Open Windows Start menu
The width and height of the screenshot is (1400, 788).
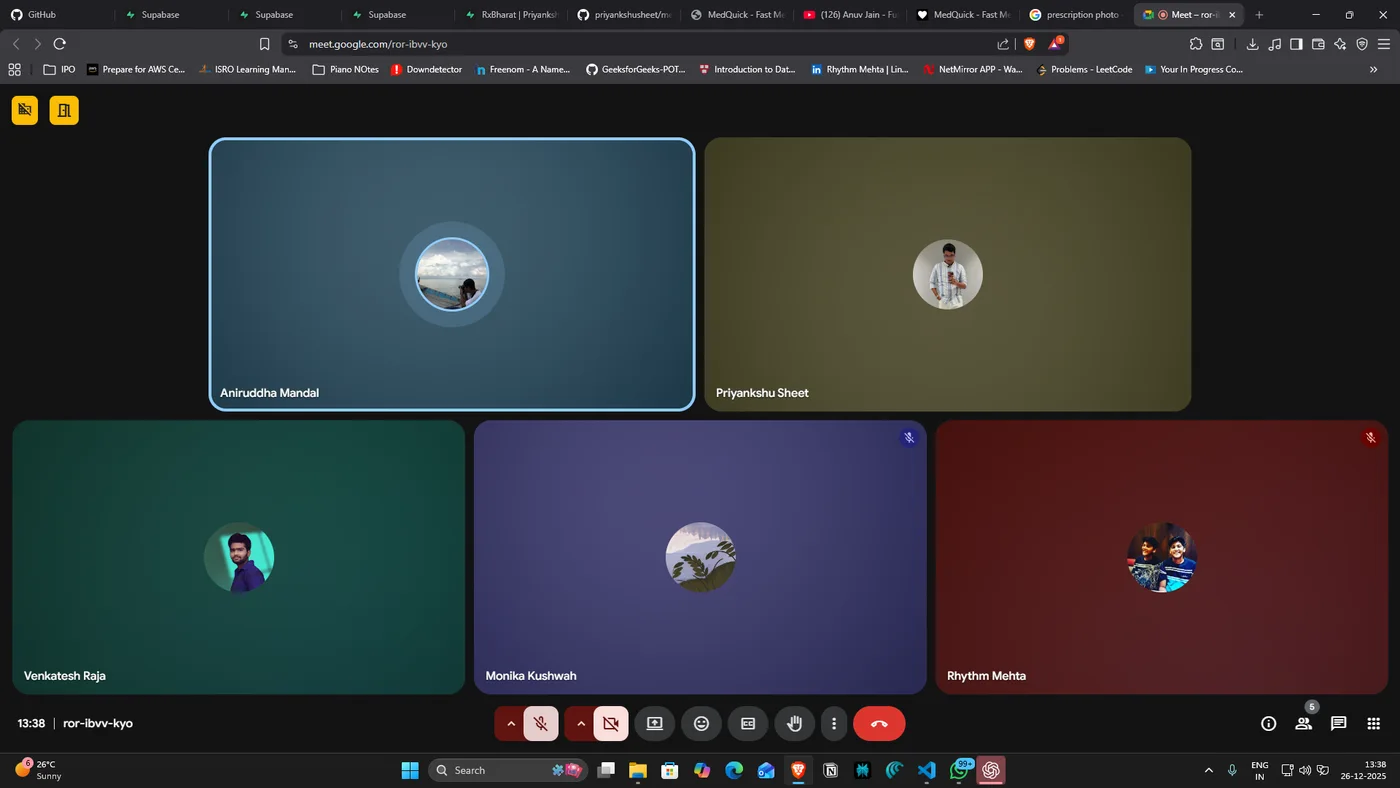[410, 770]
